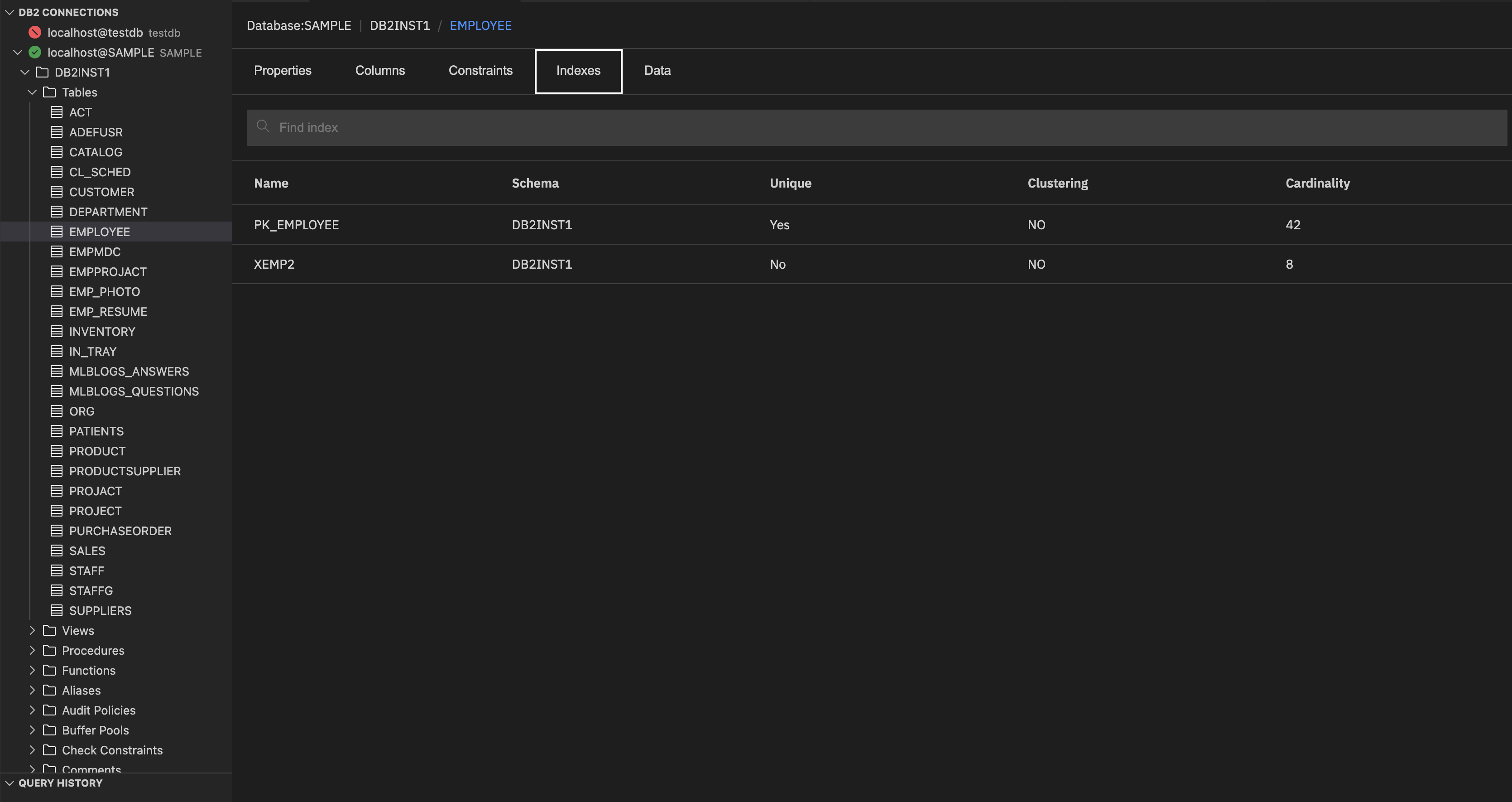Image resolution: width=1512 pixels, height=802 pixels.
Task: Click the DB2INST1 breadcrumb
Action: [400, 25]
